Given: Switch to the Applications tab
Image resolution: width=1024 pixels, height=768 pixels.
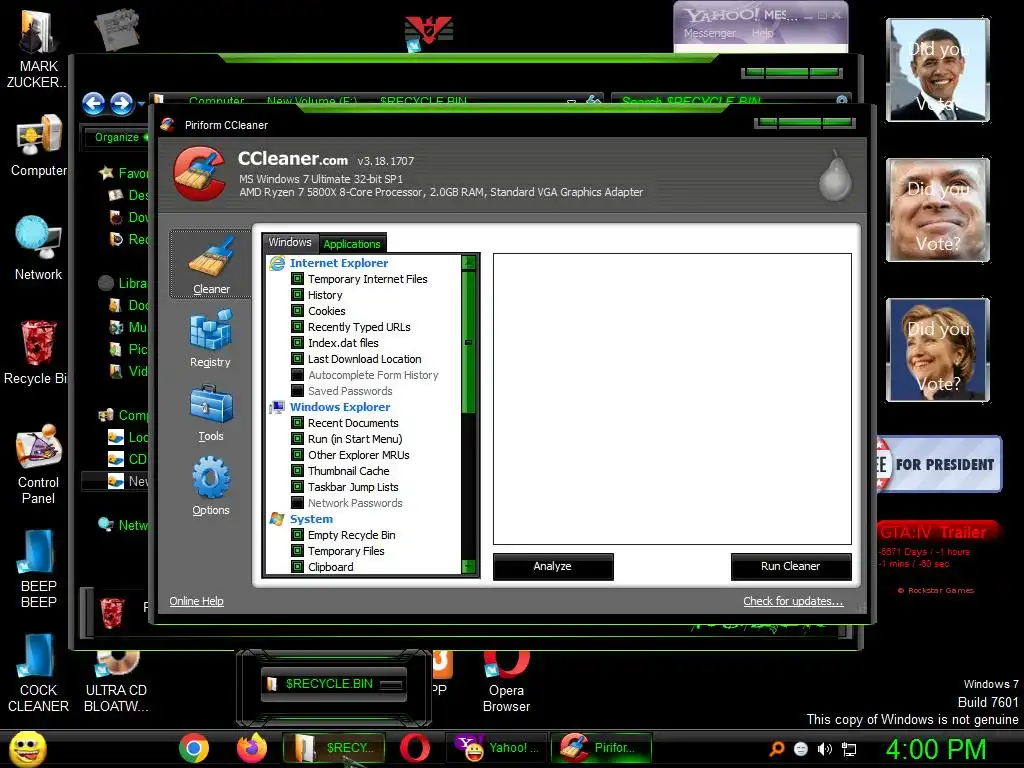Looking at the screenshot, I should [x=352, y=244].
